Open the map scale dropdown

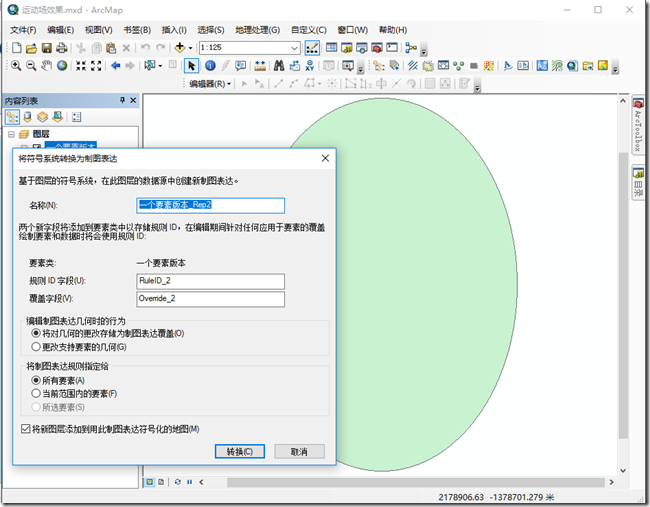pos(294,48)
